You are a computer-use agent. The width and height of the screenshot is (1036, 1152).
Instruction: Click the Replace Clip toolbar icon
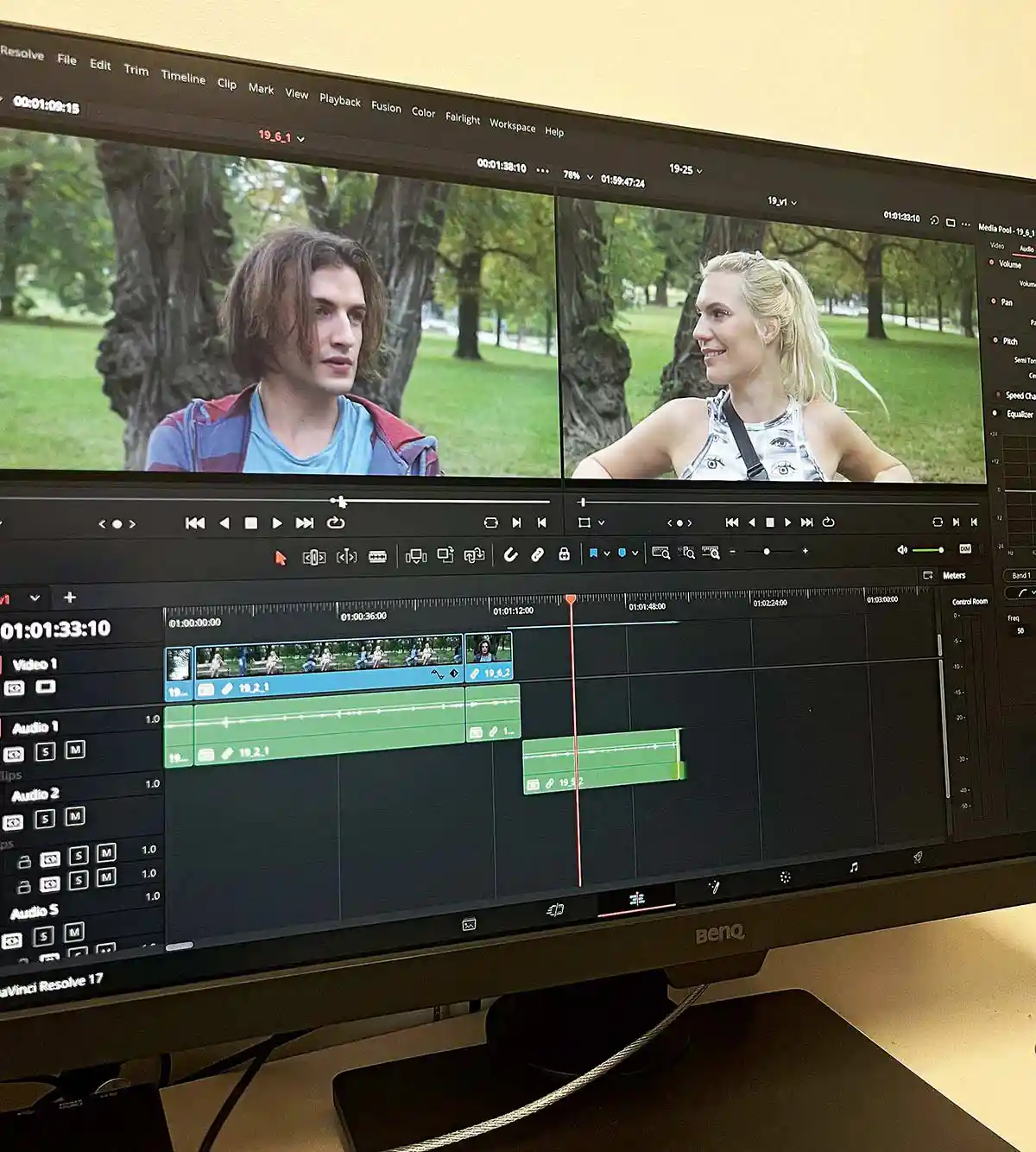click(x=474, y=555)
